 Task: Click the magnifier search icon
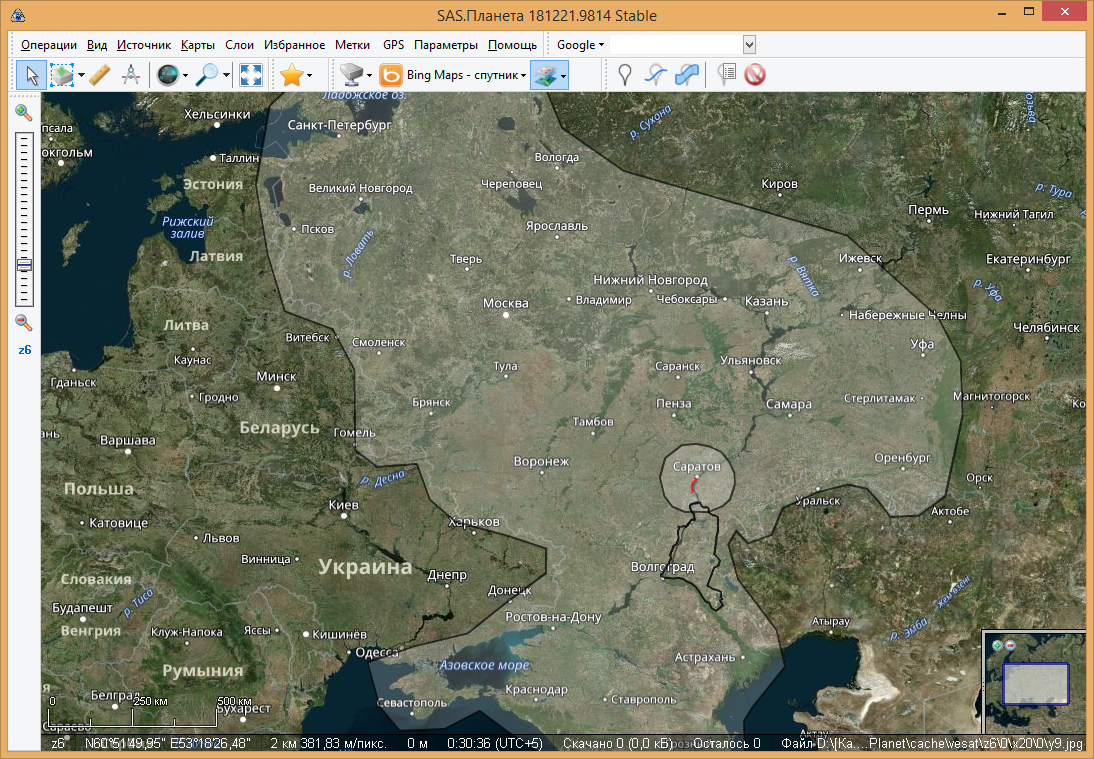click(207, 75)
